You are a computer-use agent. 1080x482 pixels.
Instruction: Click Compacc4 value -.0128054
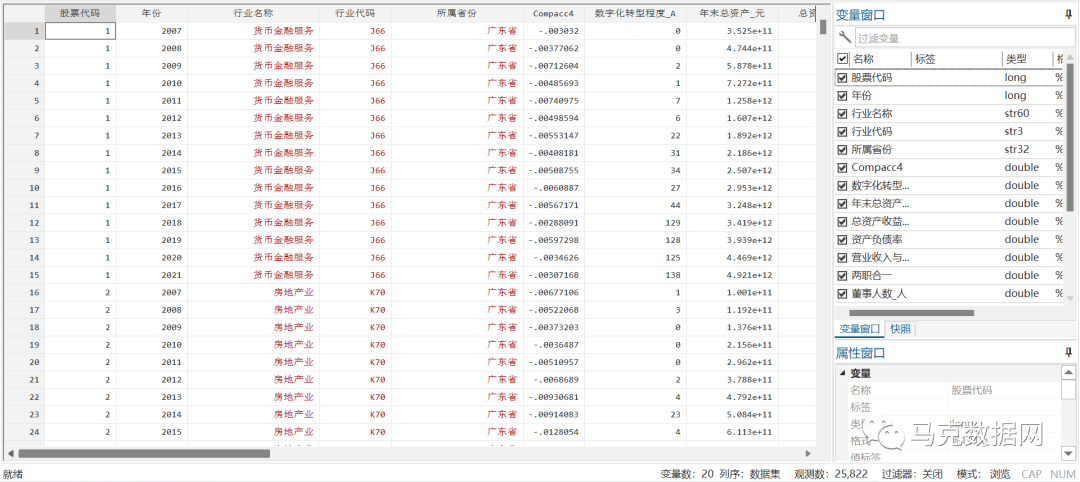(x=553, y=432)
